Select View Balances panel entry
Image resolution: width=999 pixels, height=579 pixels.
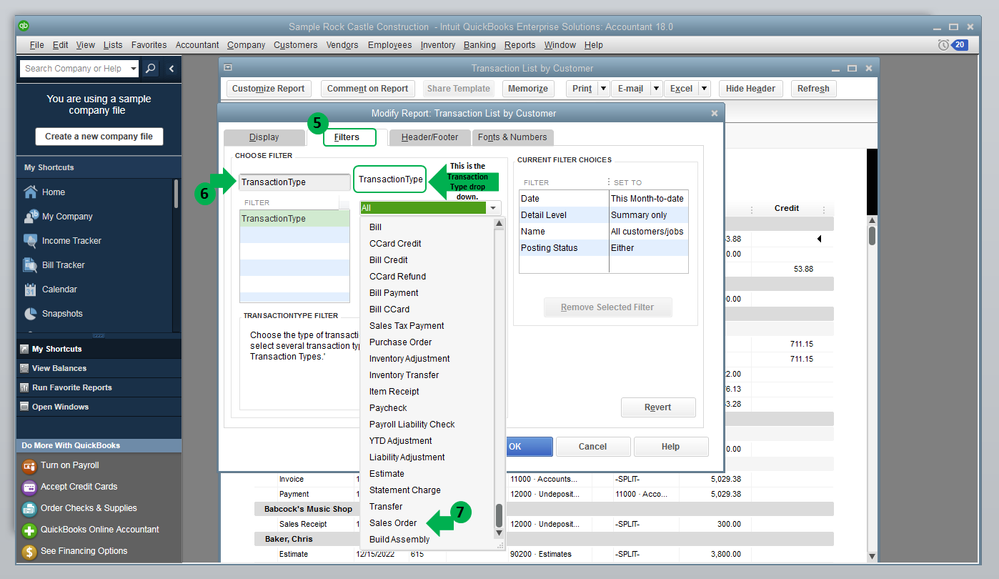coord(99,368)
